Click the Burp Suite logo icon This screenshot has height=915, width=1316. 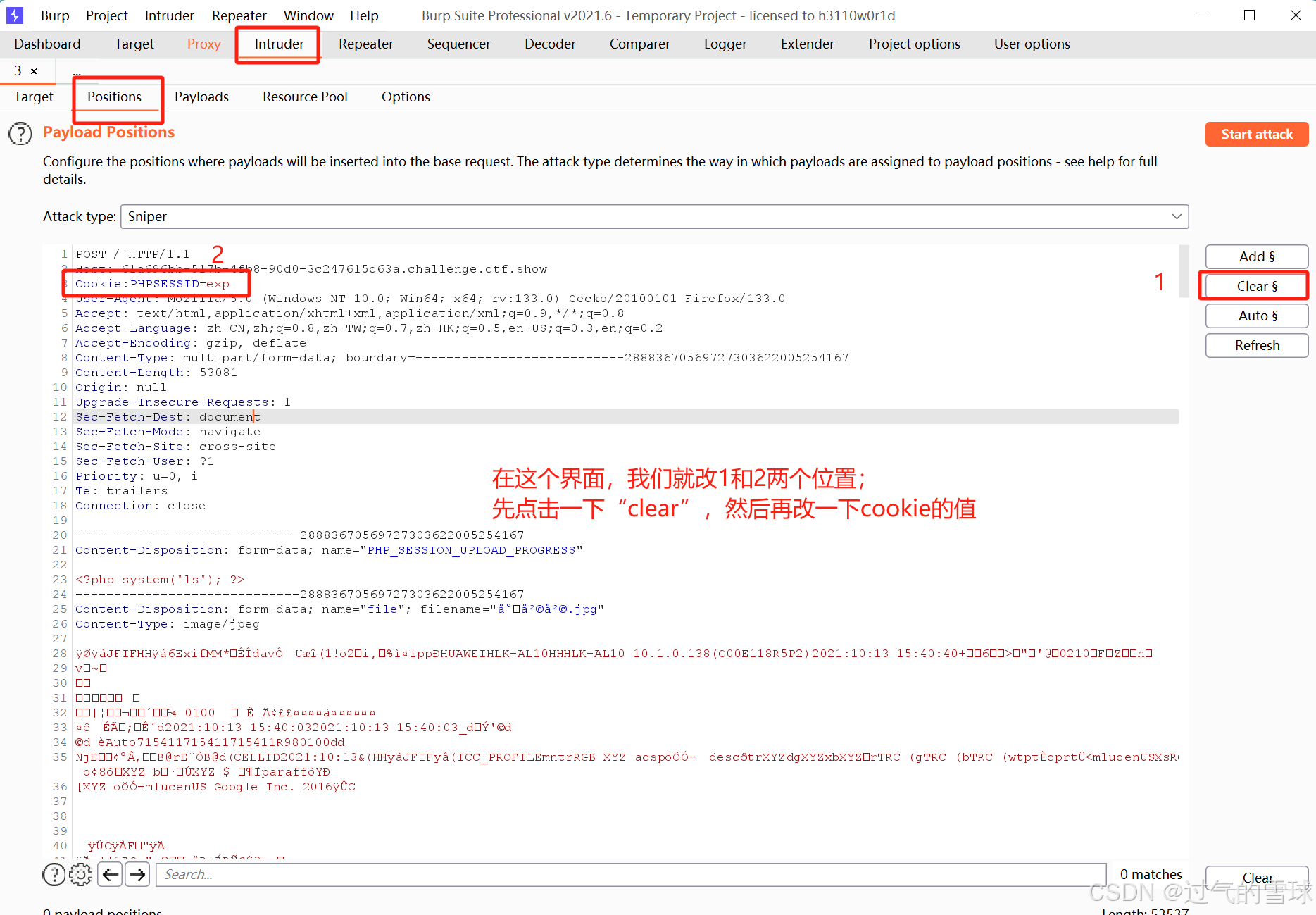(14, 15)
